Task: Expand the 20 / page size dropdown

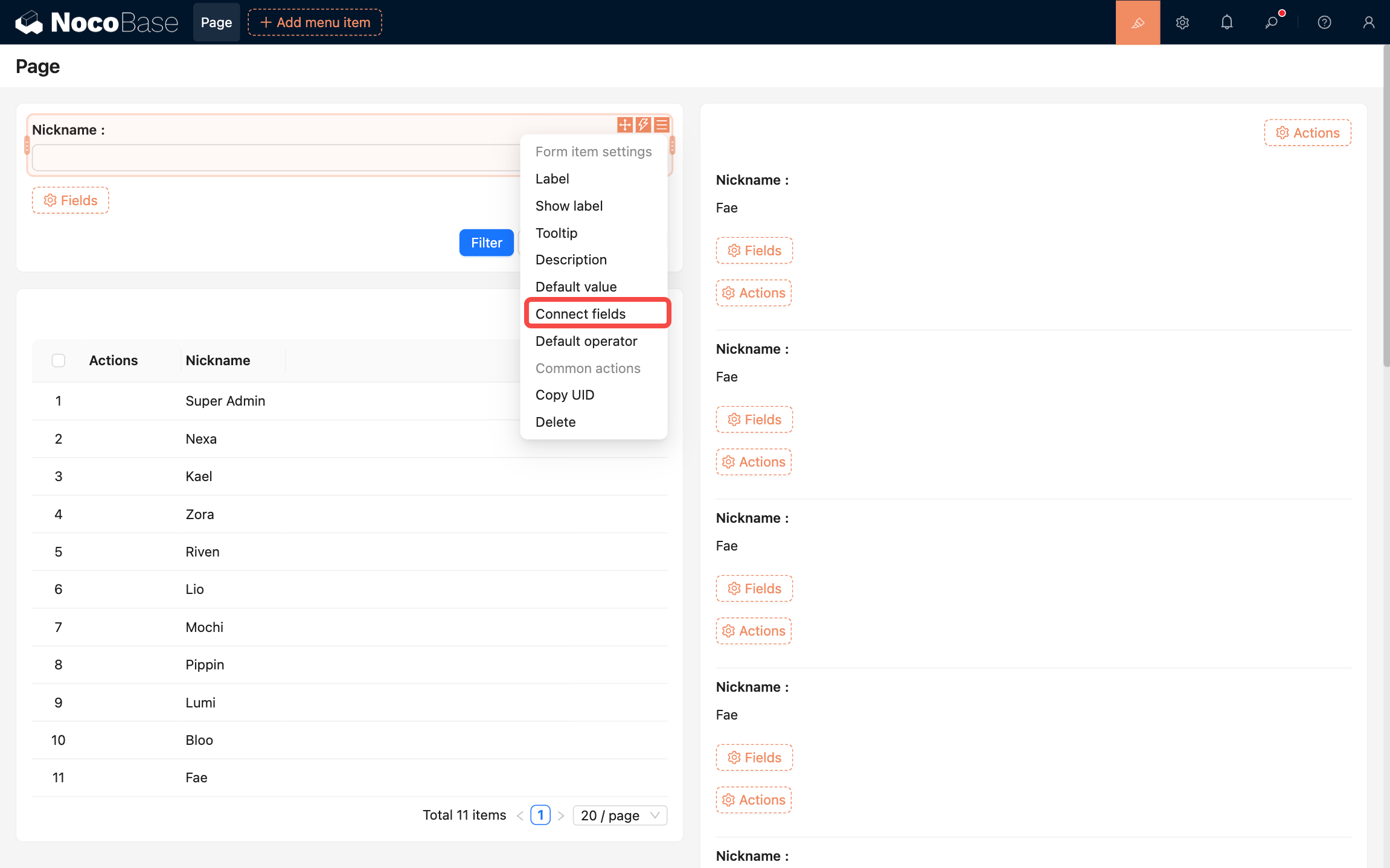Action: coord(620,815)
